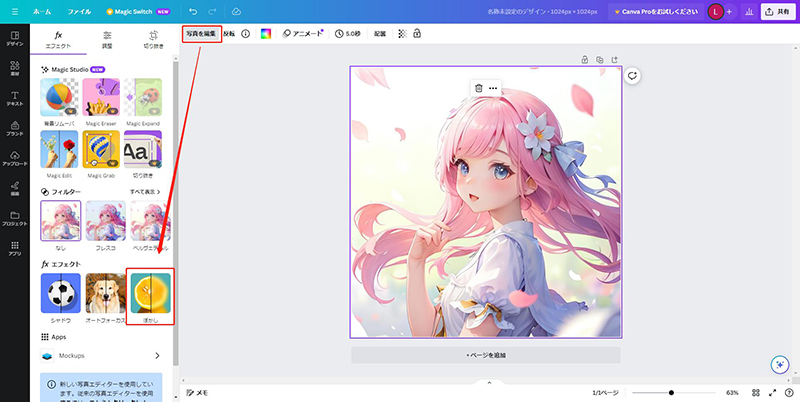
Task: Open the テキスト sidebar panel
Action: coord(15,98)
